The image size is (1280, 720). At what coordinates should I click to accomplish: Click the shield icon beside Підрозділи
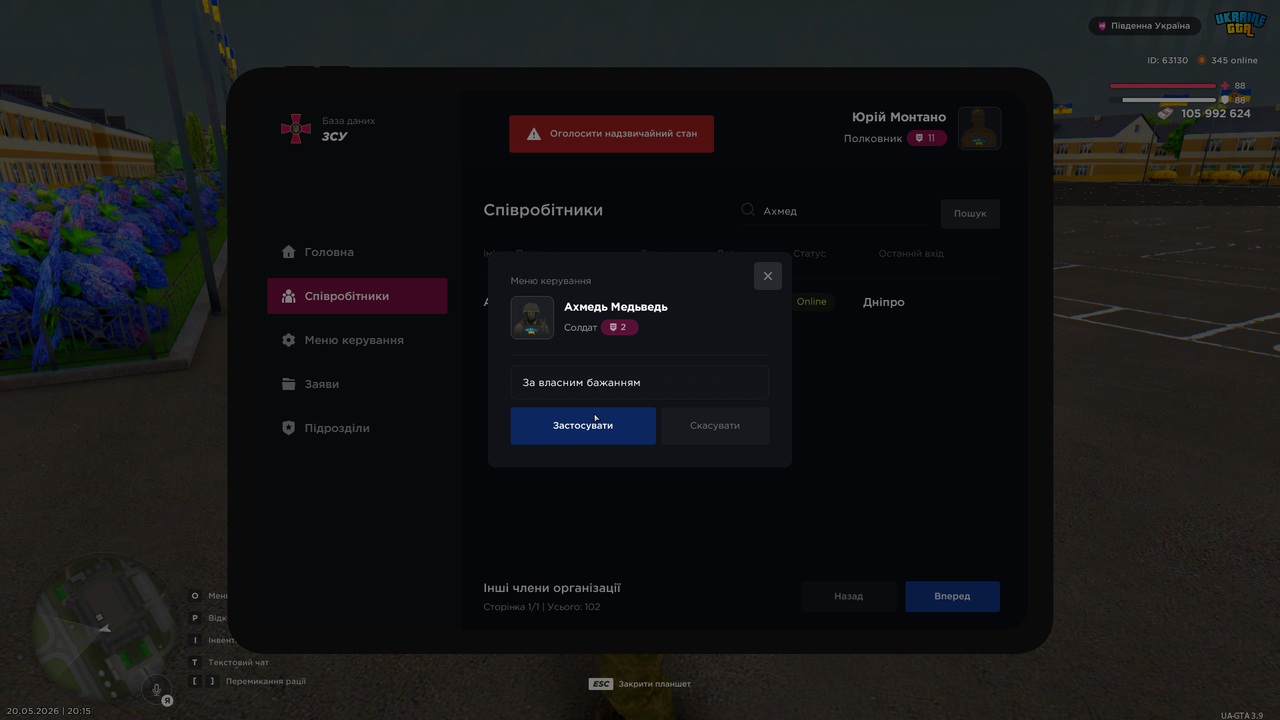[x=289, y=428]
